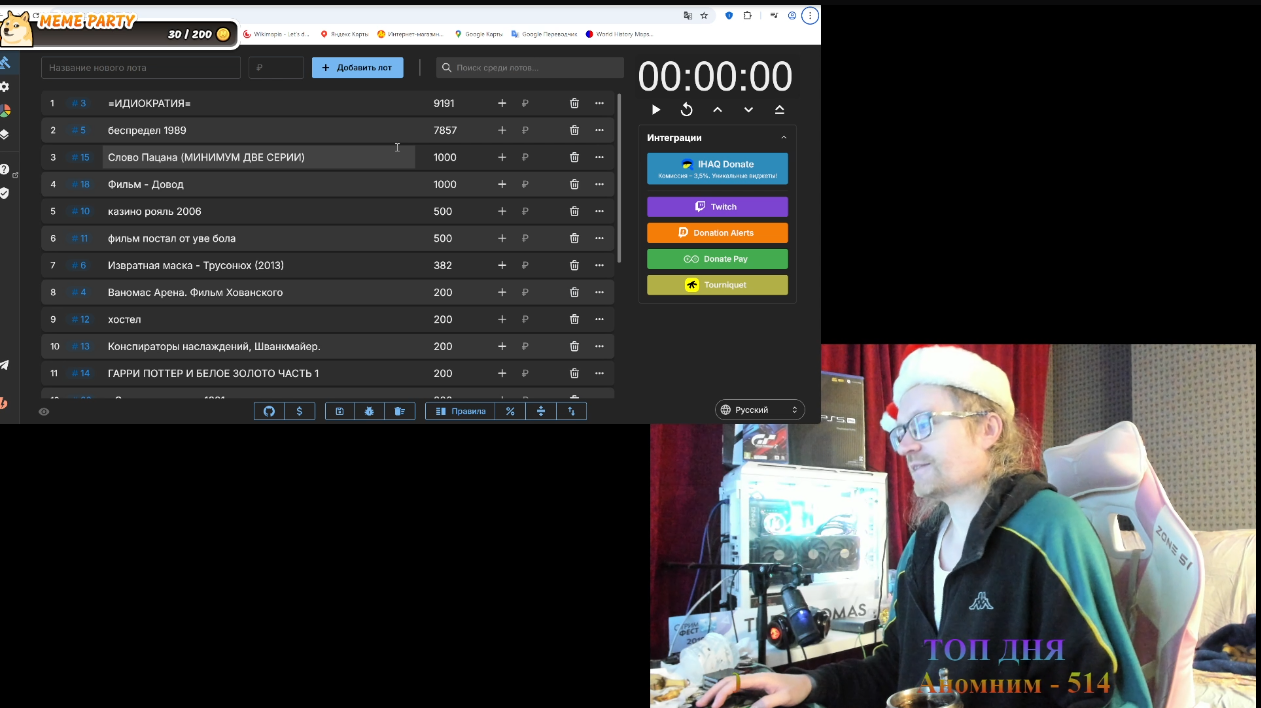Connect Tourniquet integration
Viewport: 1261px width, 708px height.
click(717, 285)
